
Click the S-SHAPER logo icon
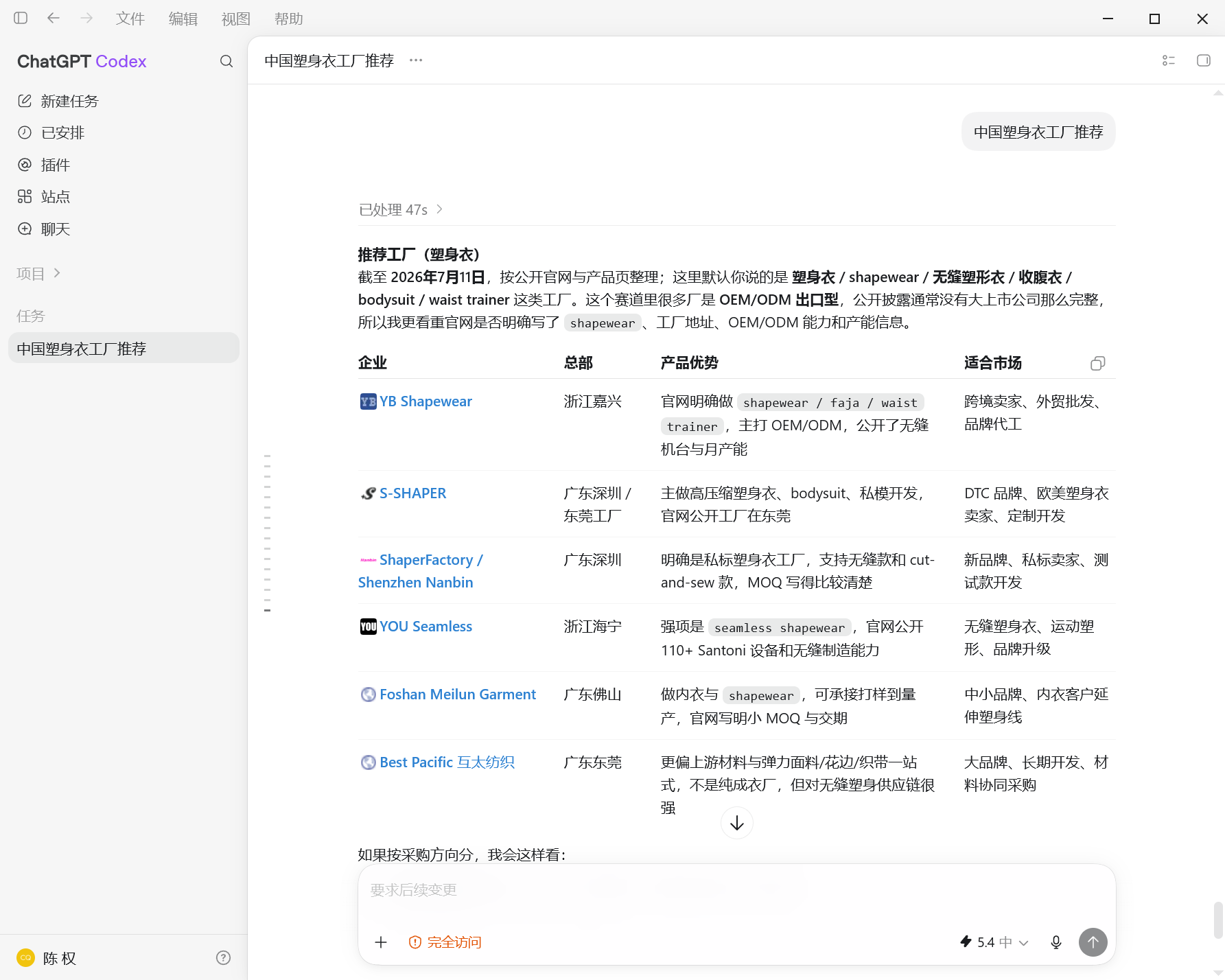pos(368,493)
